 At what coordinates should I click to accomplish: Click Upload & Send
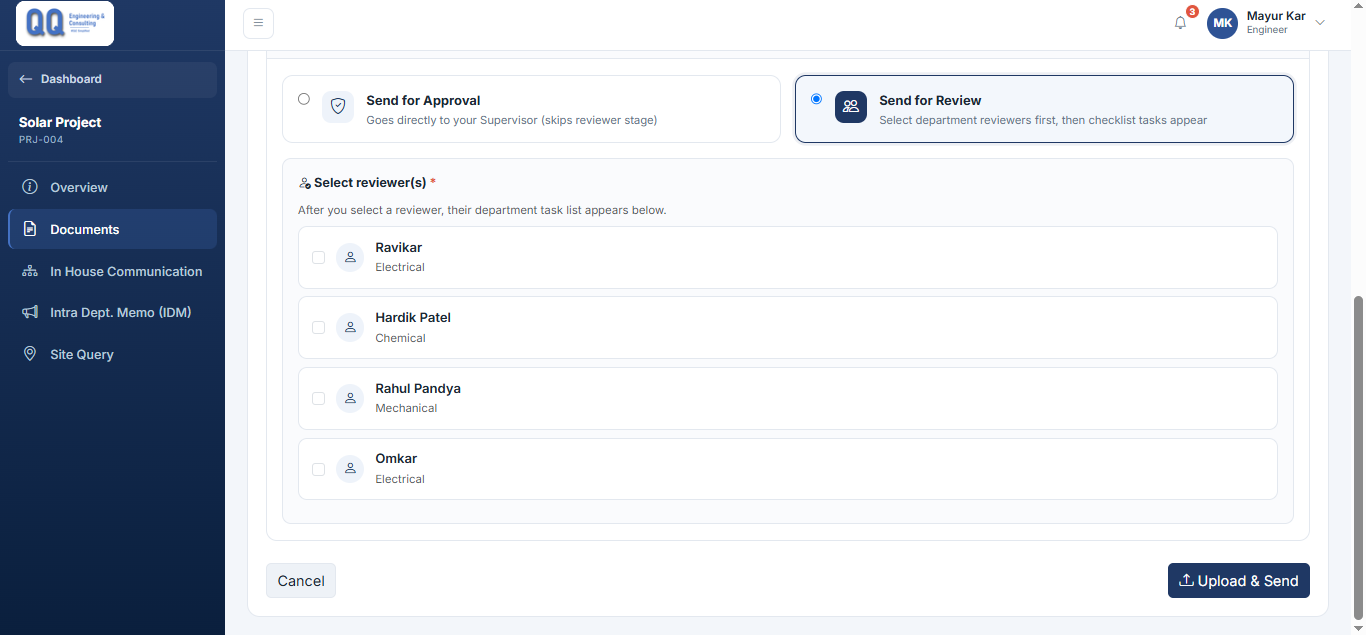click(1239, 581)
